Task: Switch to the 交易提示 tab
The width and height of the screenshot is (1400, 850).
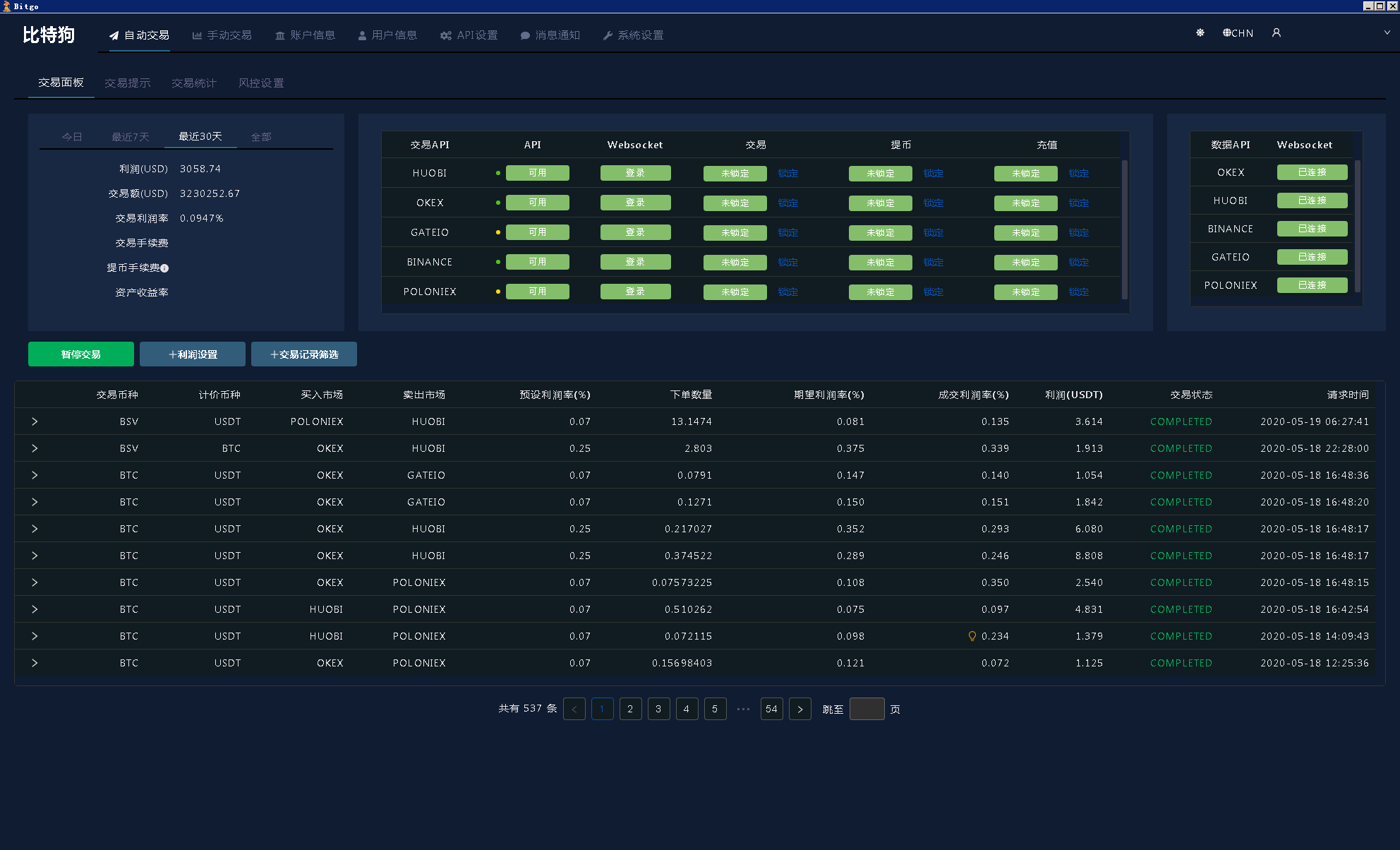Action: [x=128, y=83]
